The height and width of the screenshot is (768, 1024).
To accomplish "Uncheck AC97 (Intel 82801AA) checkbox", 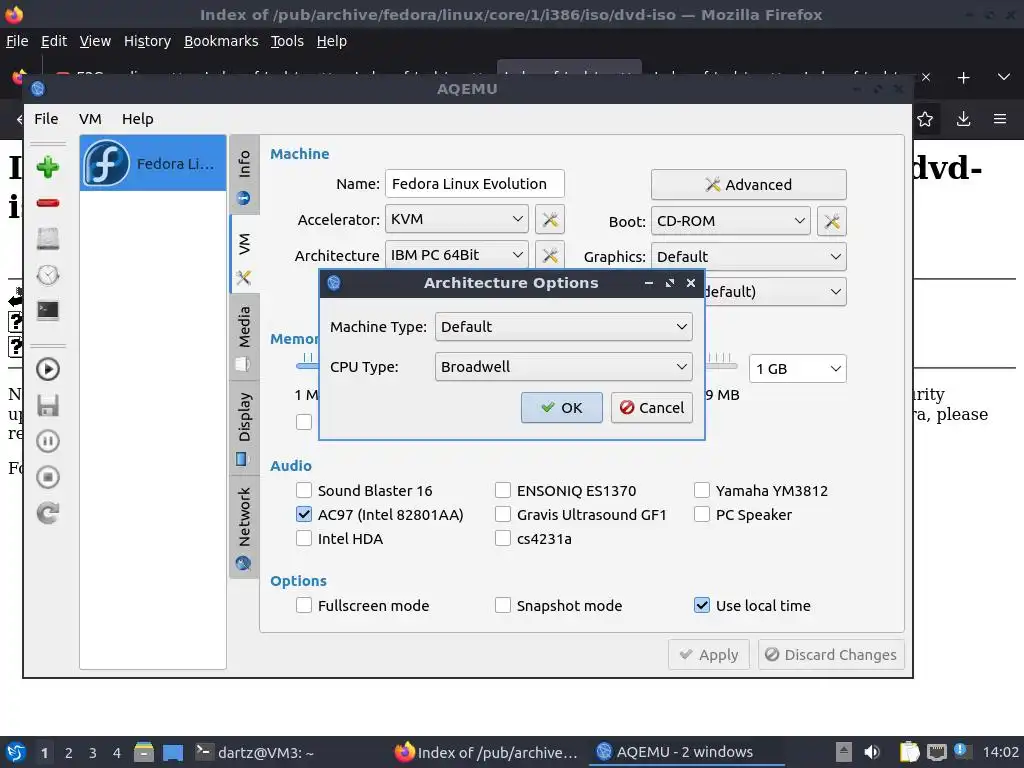I will coord(304,515).
